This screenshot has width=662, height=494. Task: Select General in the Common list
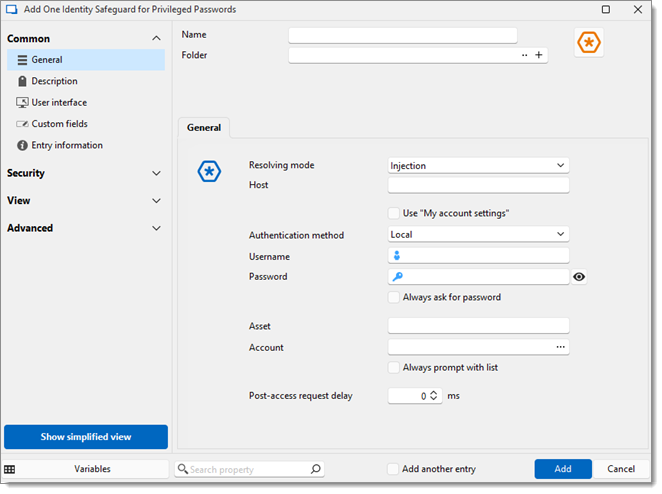(x=86, y=60)
